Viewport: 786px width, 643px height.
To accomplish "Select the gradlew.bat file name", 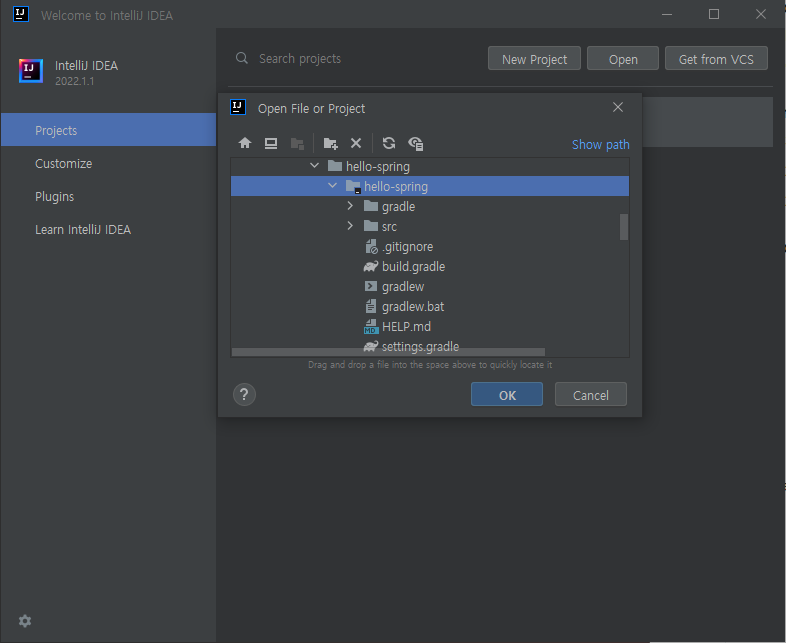I will [x=413, y=307].
